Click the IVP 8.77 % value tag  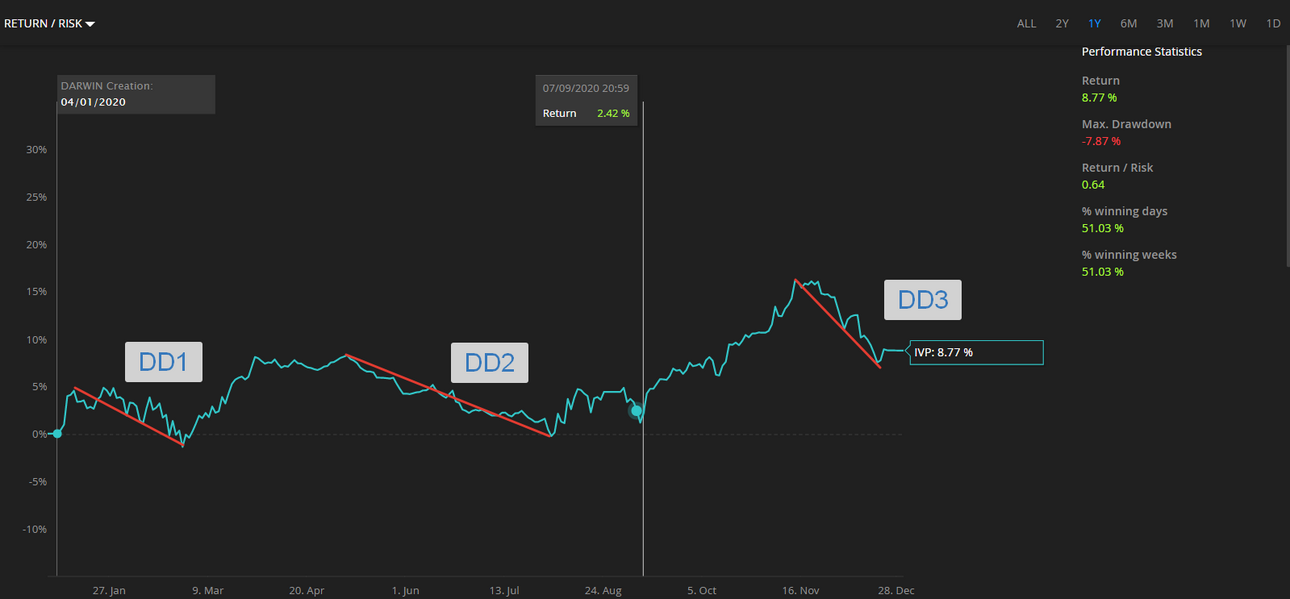[977, 352]
